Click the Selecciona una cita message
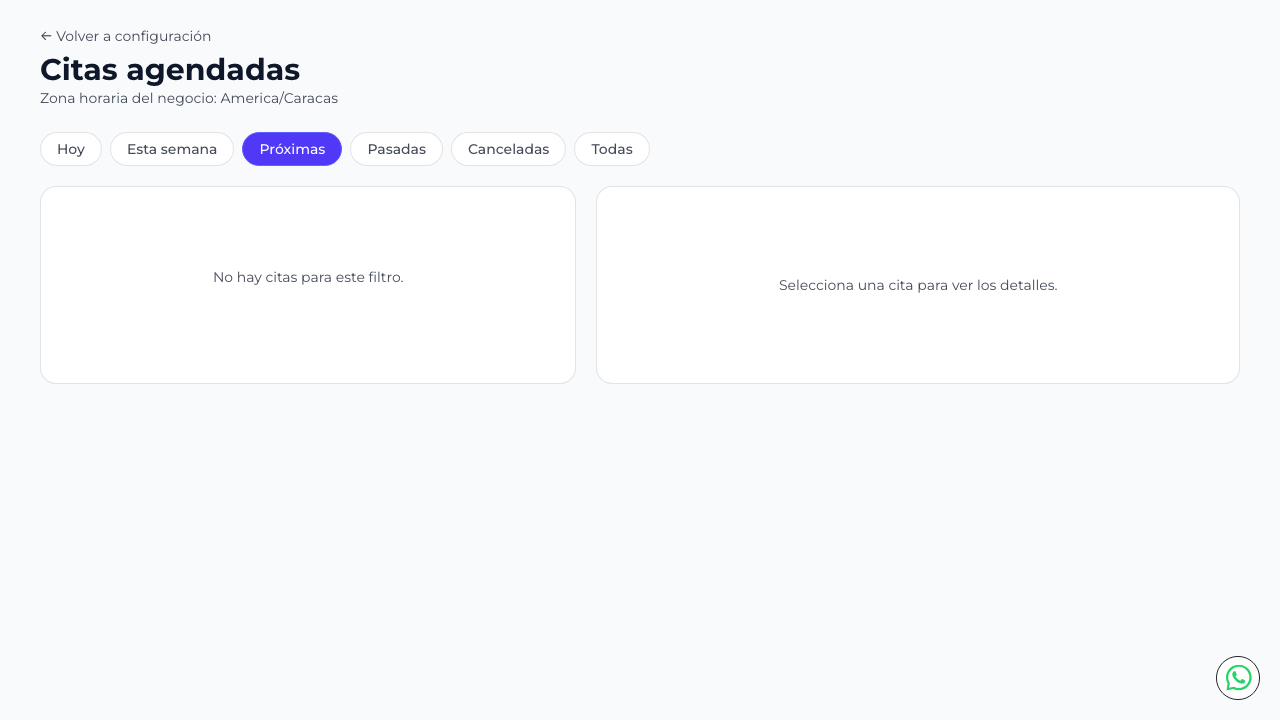This screenshot has width=1280, height=720. point(918,285)
